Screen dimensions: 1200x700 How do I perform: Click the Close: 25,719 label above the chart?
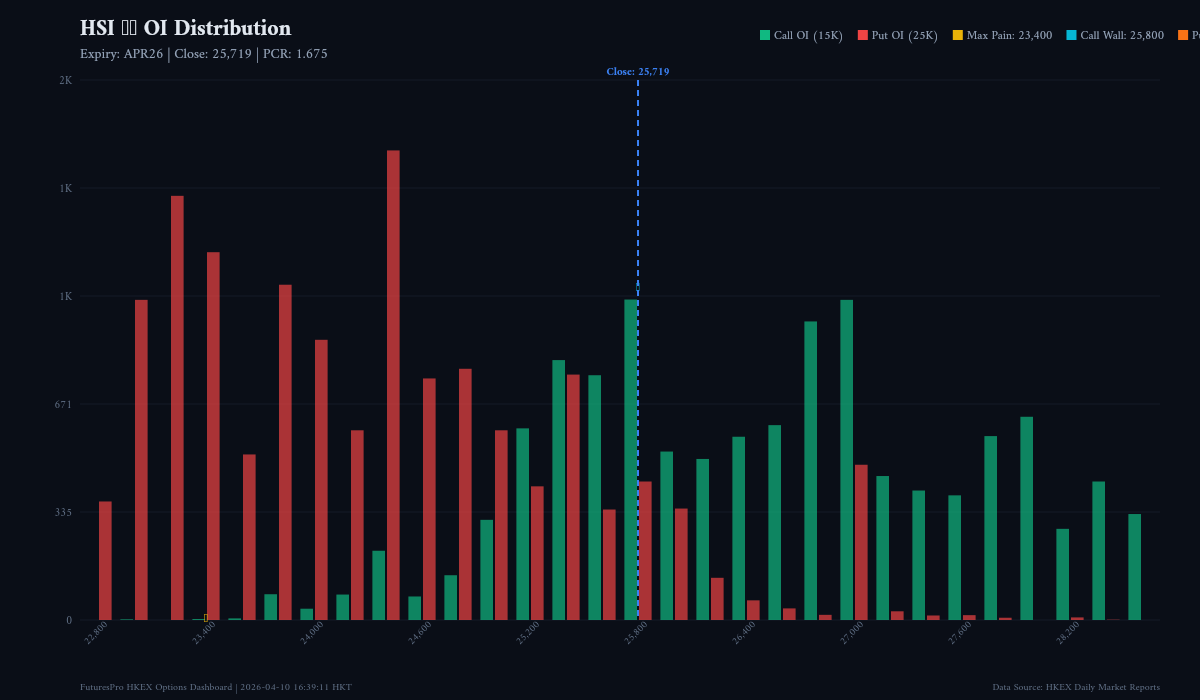(639, 71)
